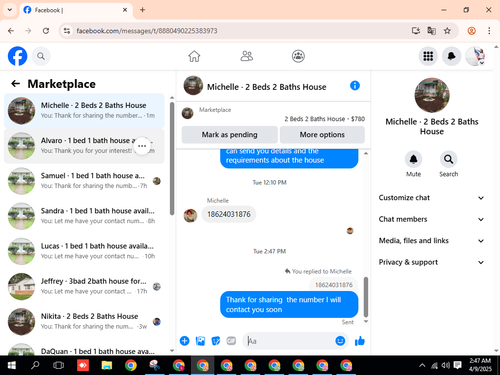Open new browser tab
This screenshot has width=500, height=375.
(x=142, y=10)
